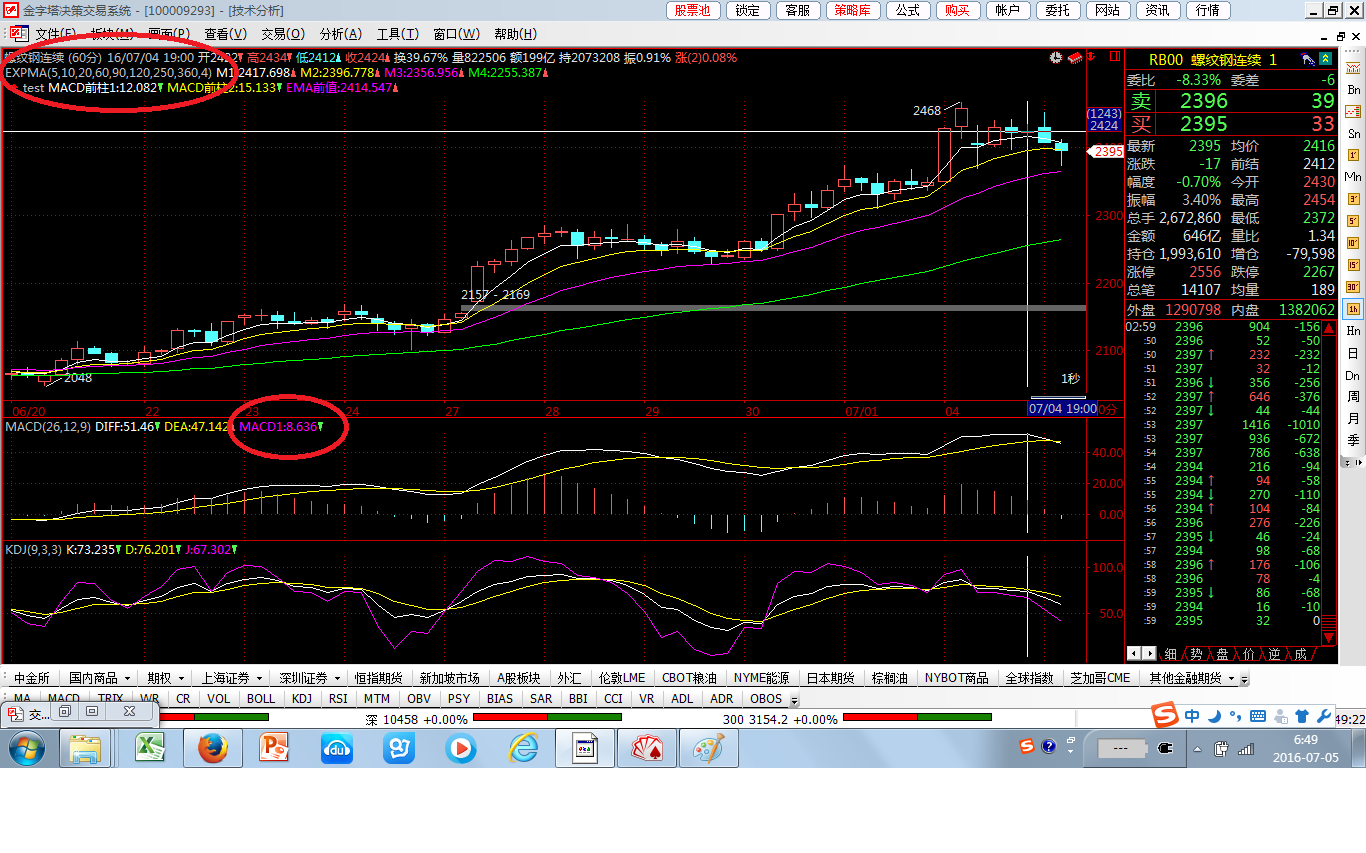
Task: Switch to the BOLL indicator tab
Action: [x=260, y=699]
